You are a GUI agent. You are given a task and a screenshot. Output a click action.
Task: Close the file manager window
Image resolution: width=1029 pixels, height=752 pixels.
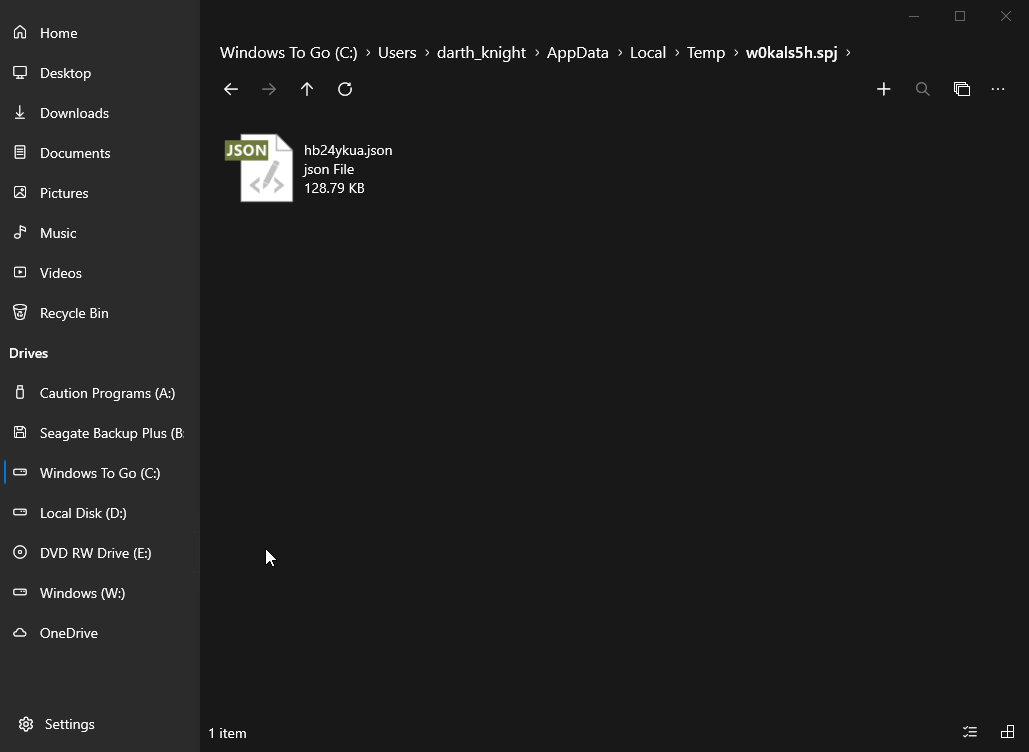coord(1006,16)
